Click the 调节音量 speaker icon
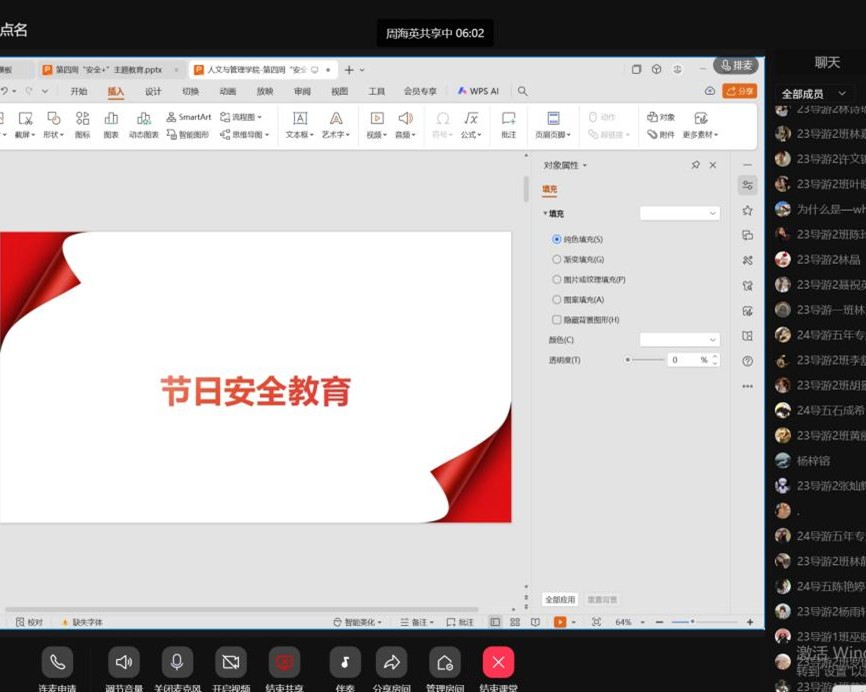 tap(124, 662)
